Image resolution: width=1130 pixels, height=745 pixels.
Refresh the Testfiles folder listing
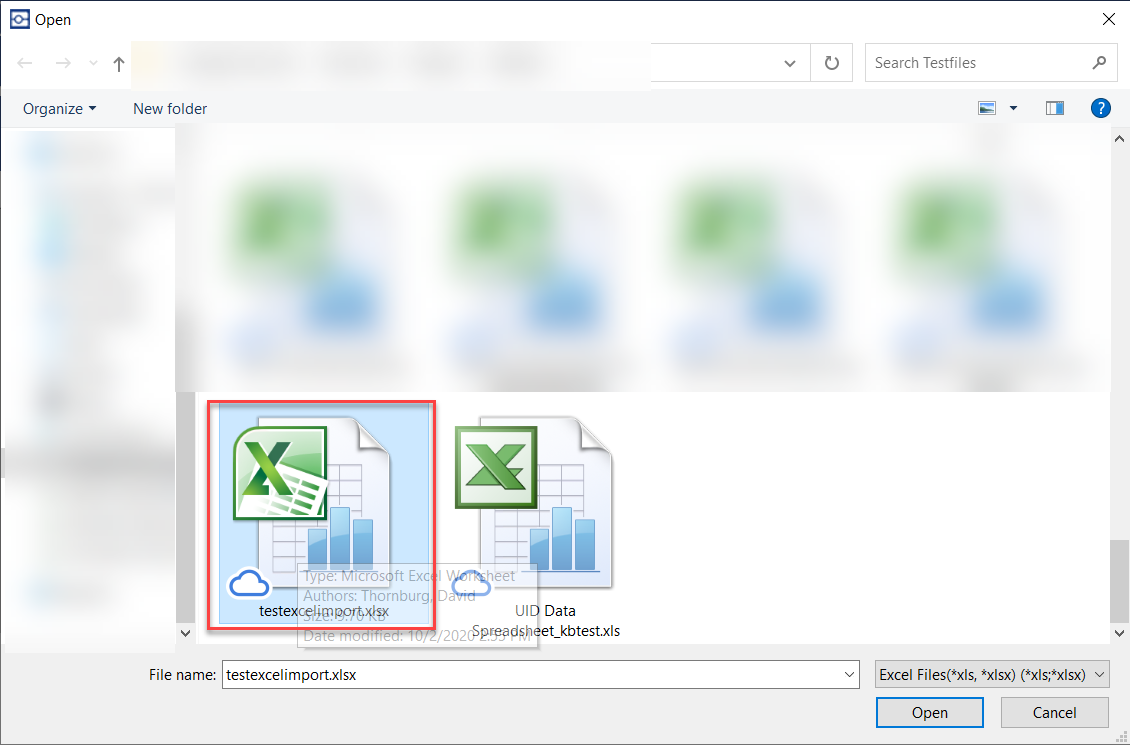tap(831, 63)
